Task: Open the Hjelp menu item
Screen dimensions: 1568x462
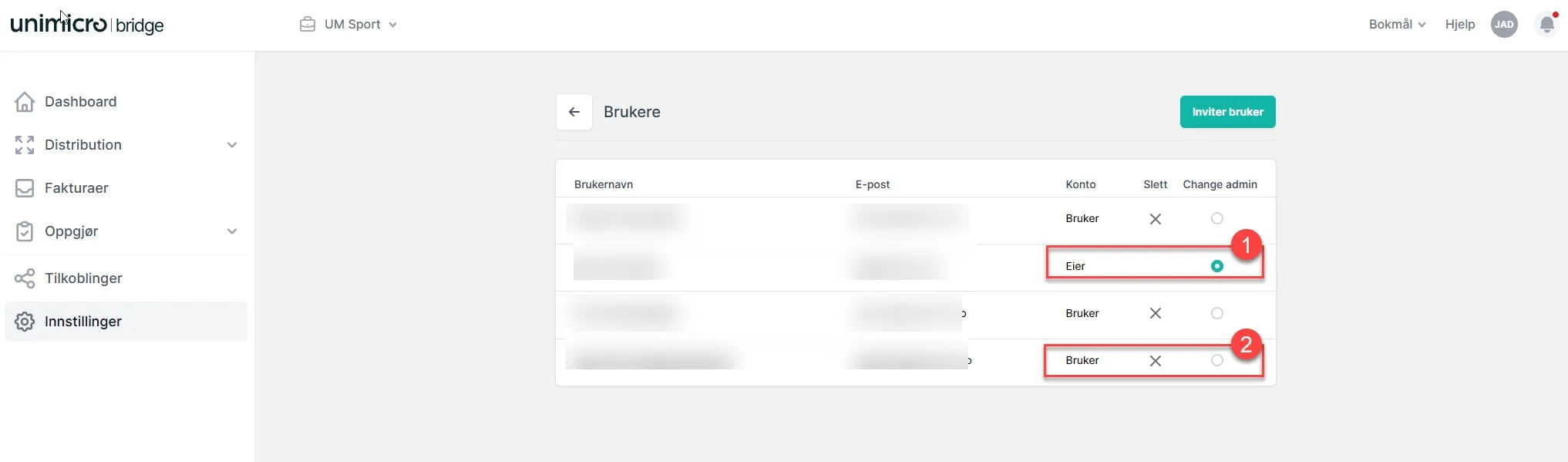Action: coord(1460,25)
